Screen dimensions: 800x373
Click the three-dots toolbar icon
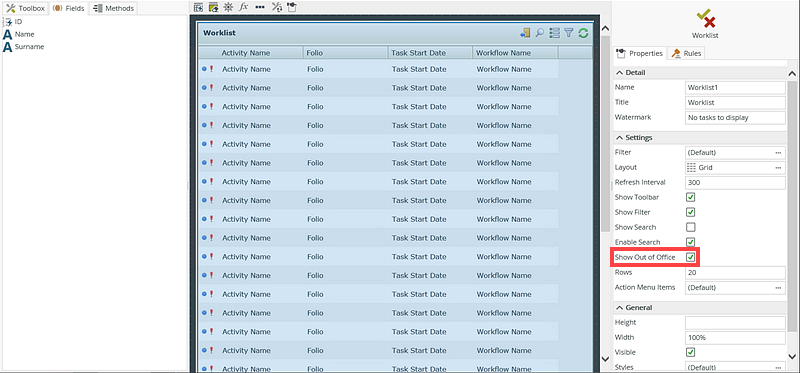(260, 7)
